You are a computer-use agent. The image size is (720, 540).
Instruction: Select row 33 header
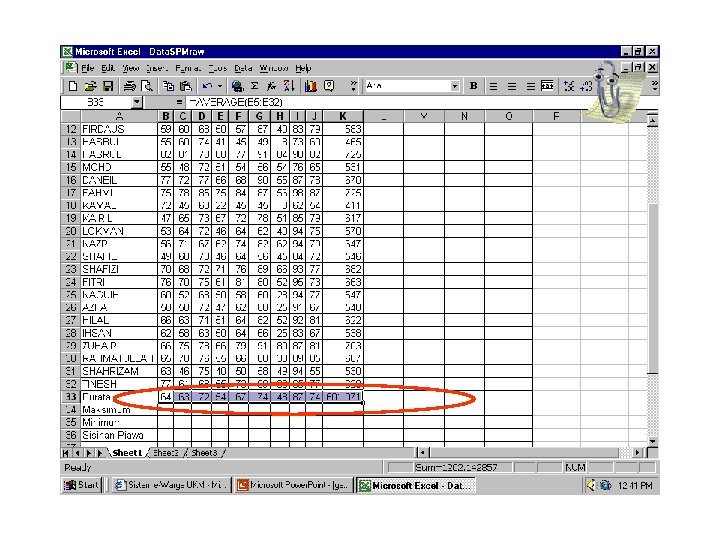(71, 397)
